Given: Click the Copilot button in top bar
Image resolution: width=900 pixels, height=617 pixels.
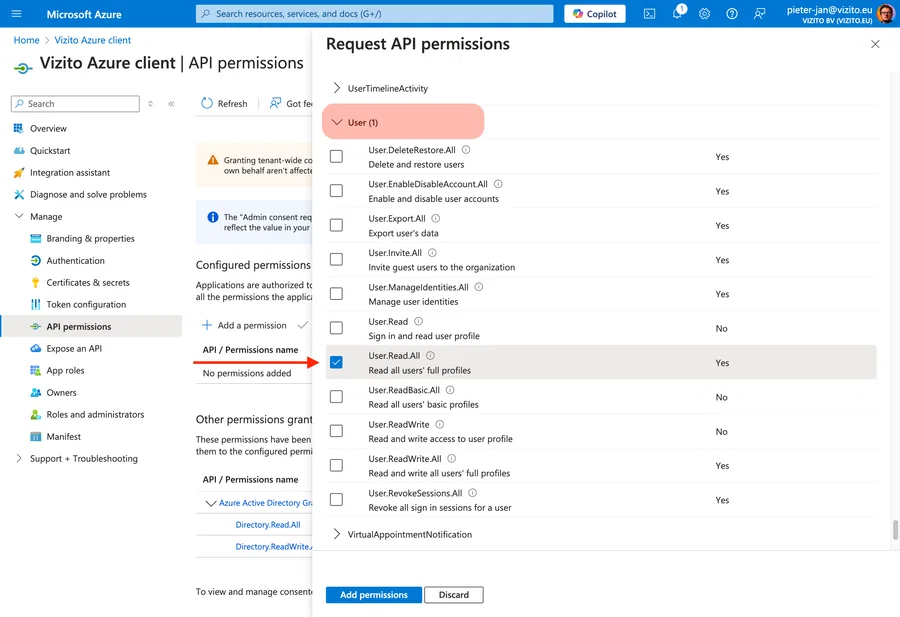Looking at the screenshot, I should (594, 13).
